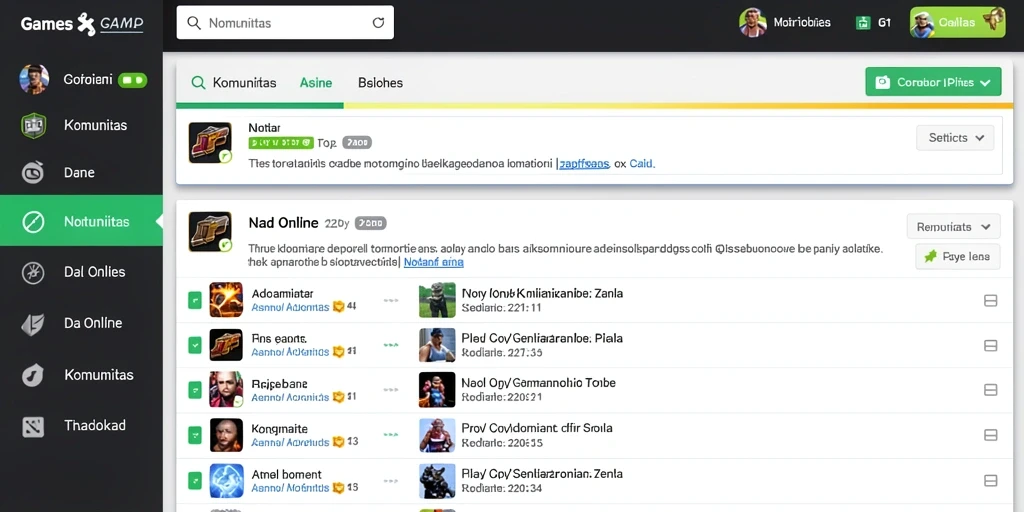Open the Dane sidebar icon
1024x512 pixels.
[x=33, y=172]
